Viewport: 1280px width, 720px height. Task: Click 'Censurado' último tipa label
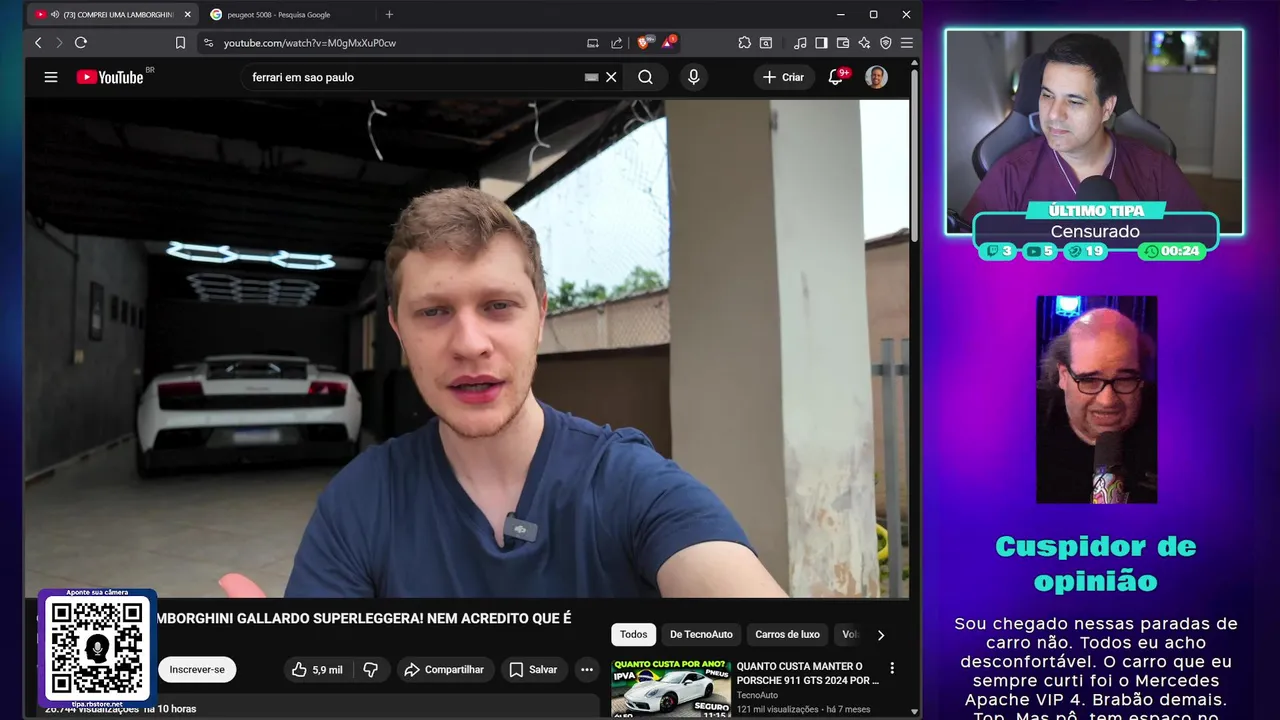click(1095, 231)
